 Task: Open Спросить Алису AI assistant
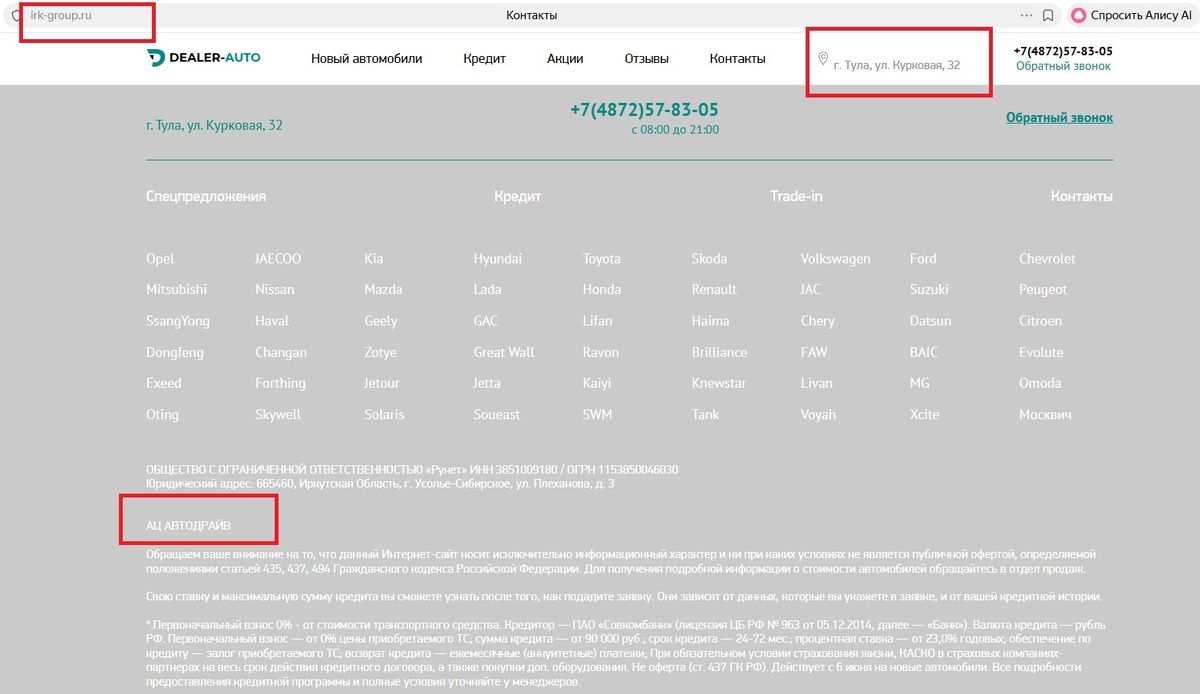[x=1130, y=15]
